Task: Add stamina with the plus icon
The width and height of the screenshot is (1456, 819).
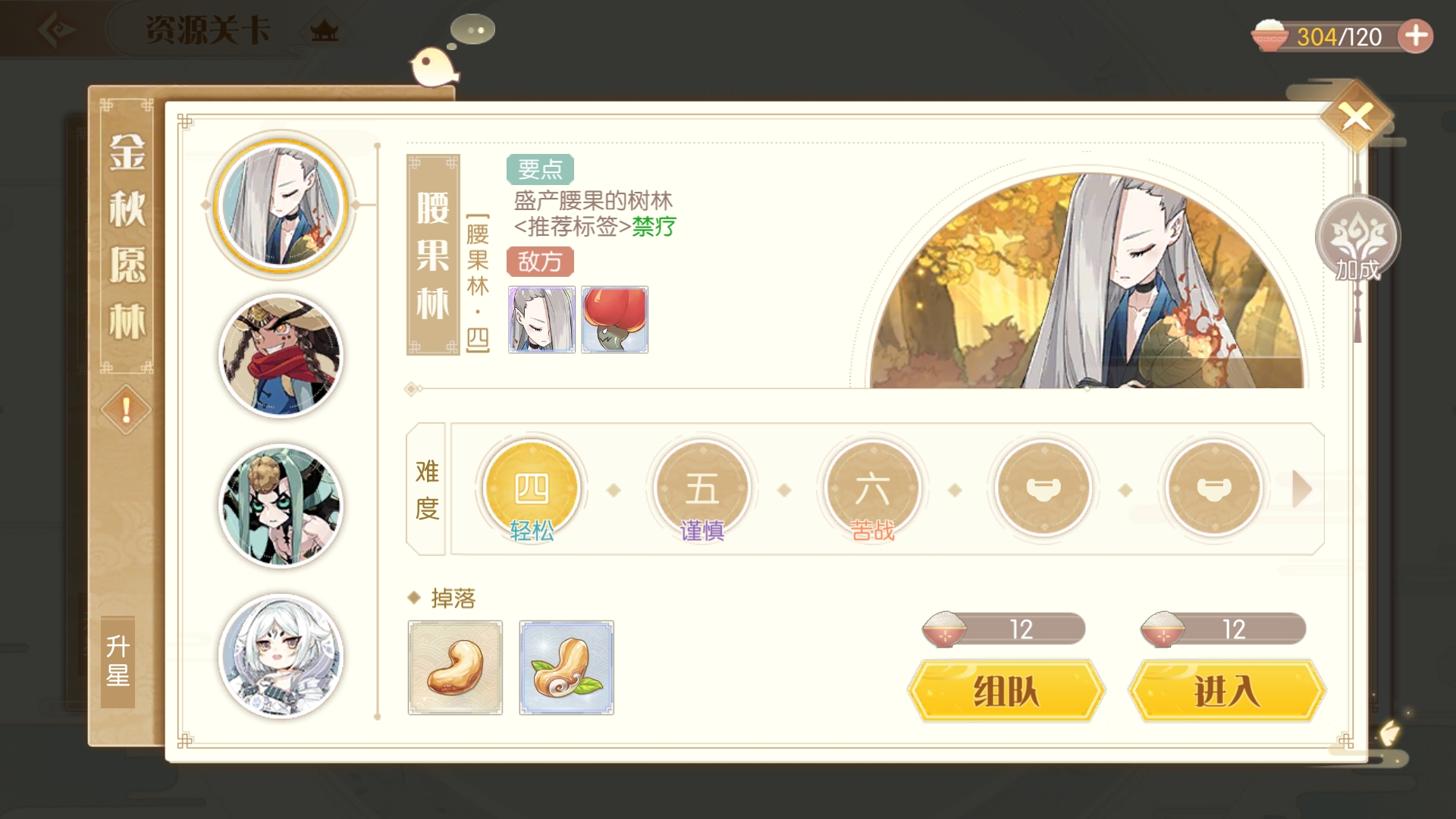Action: coord(1416,36)
